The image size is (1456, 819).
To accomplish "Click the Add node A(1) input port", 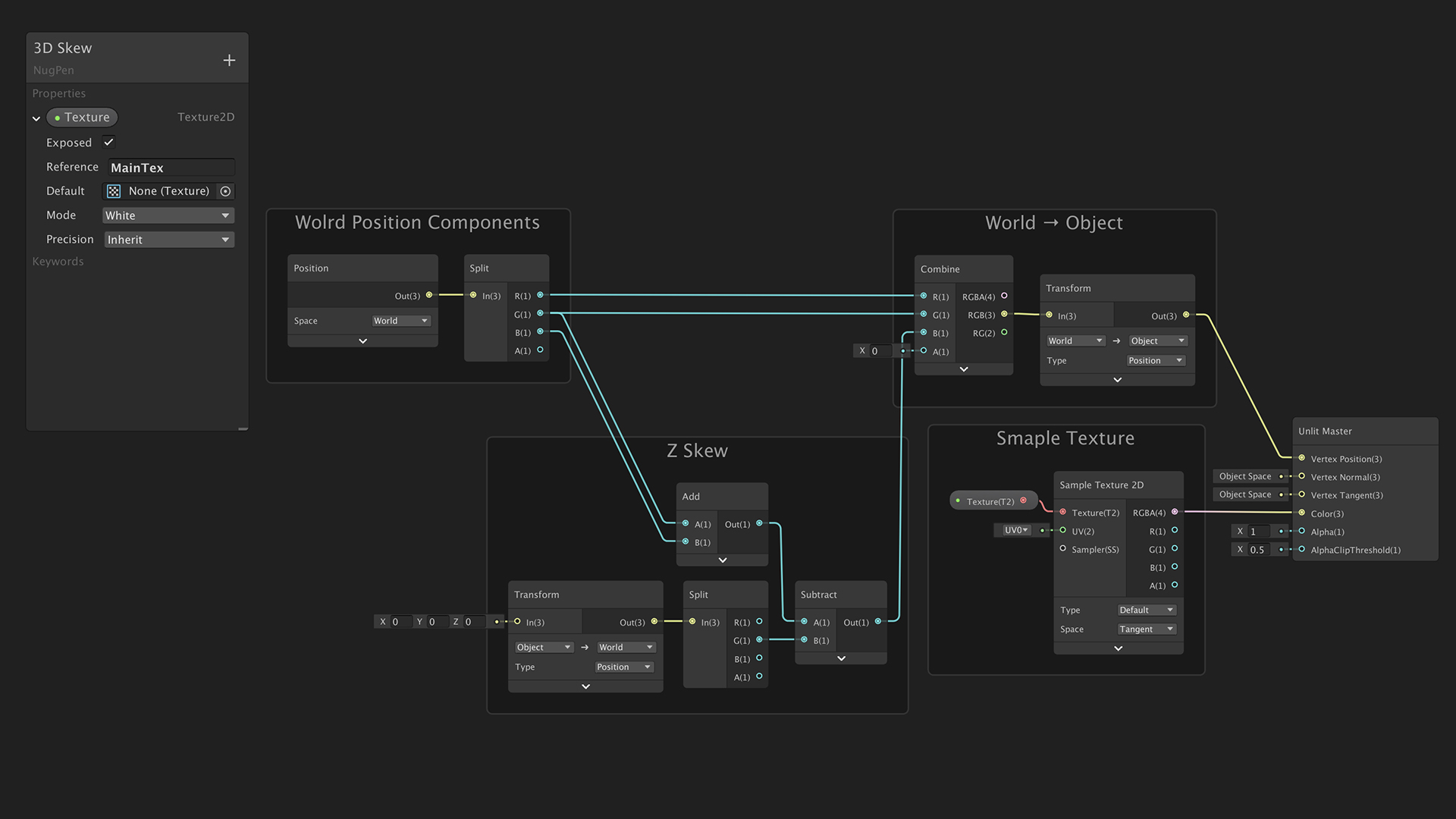I will [686, 523].
